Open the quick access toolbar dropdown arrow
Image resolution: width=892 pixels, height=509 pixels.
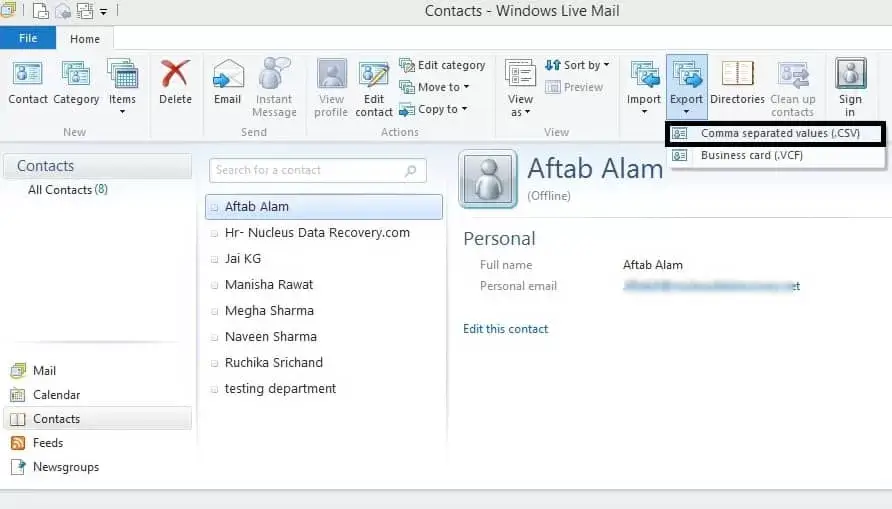[x=104, y=11]
